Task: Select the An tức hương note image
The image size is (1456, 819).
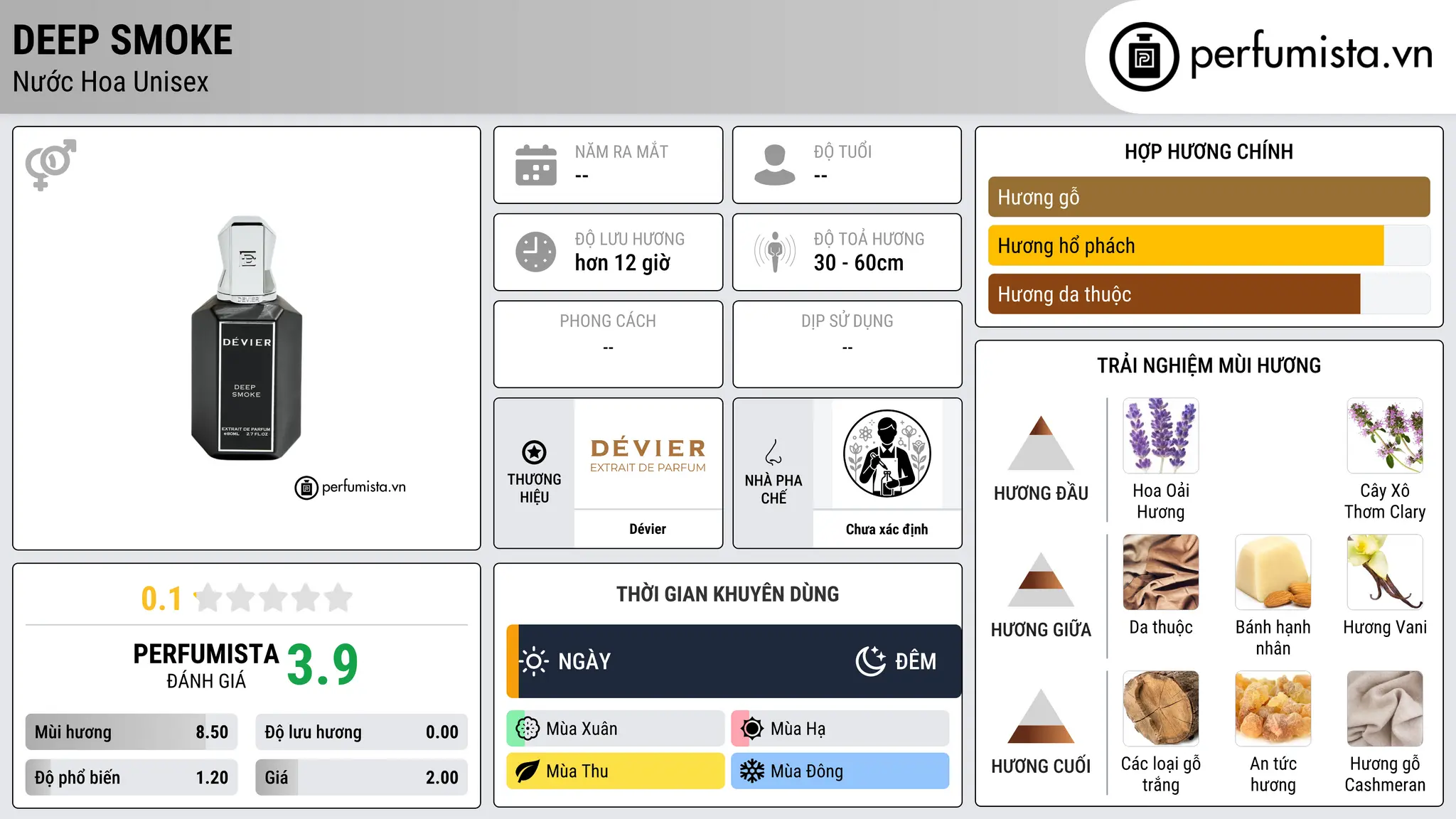Action: [1273, 709]
